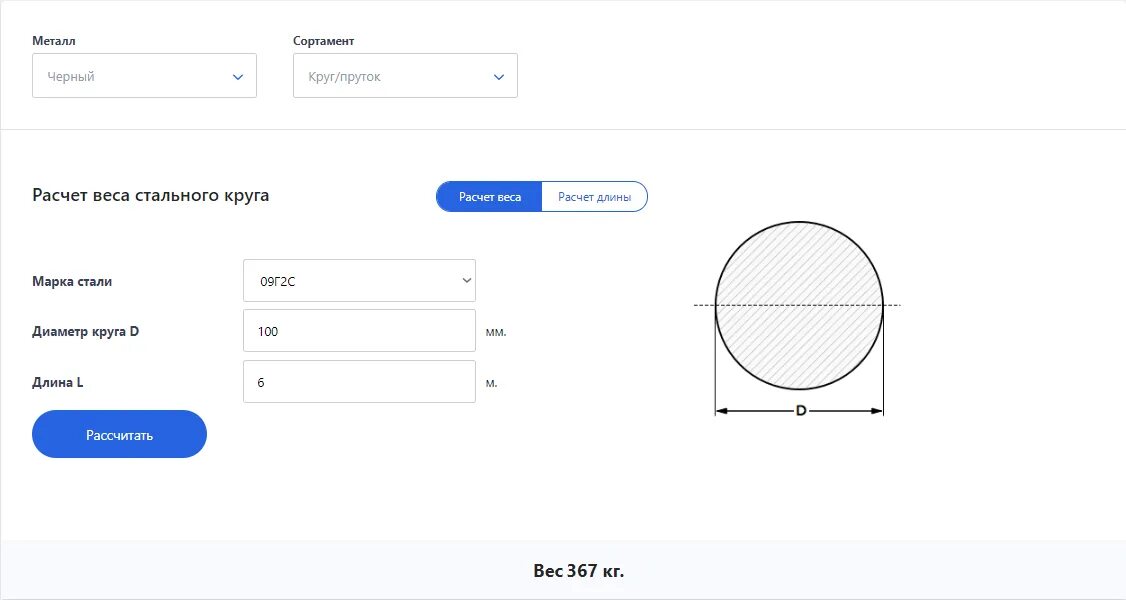1126x600 pixels.
Task: Click the result text Вес 367 кг.
Action: (x=579, y=571)
